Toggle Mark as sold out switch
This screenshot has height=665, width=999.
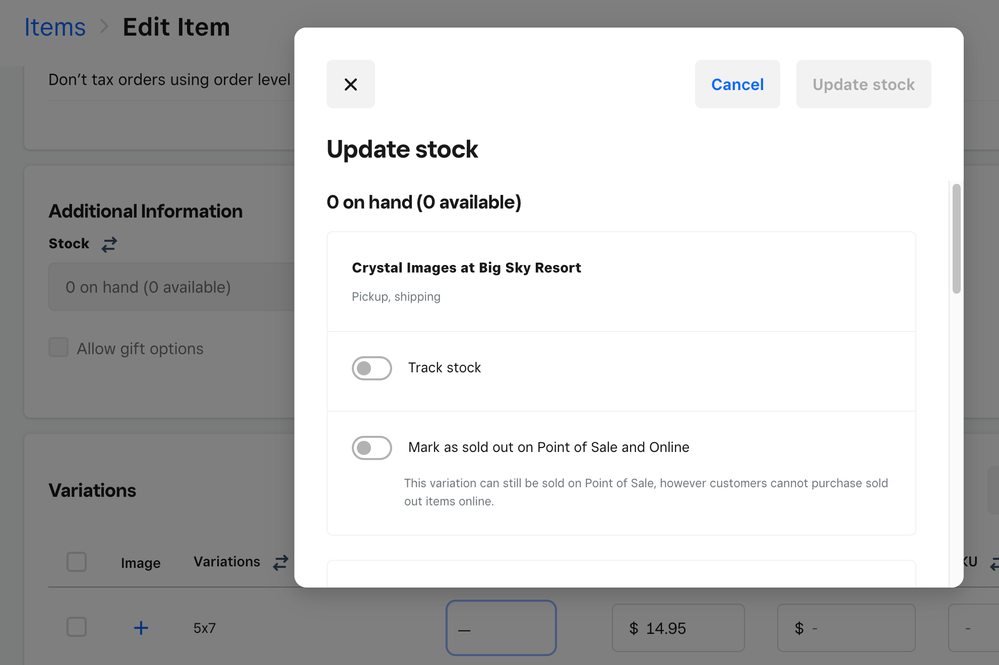pos(372,448)
